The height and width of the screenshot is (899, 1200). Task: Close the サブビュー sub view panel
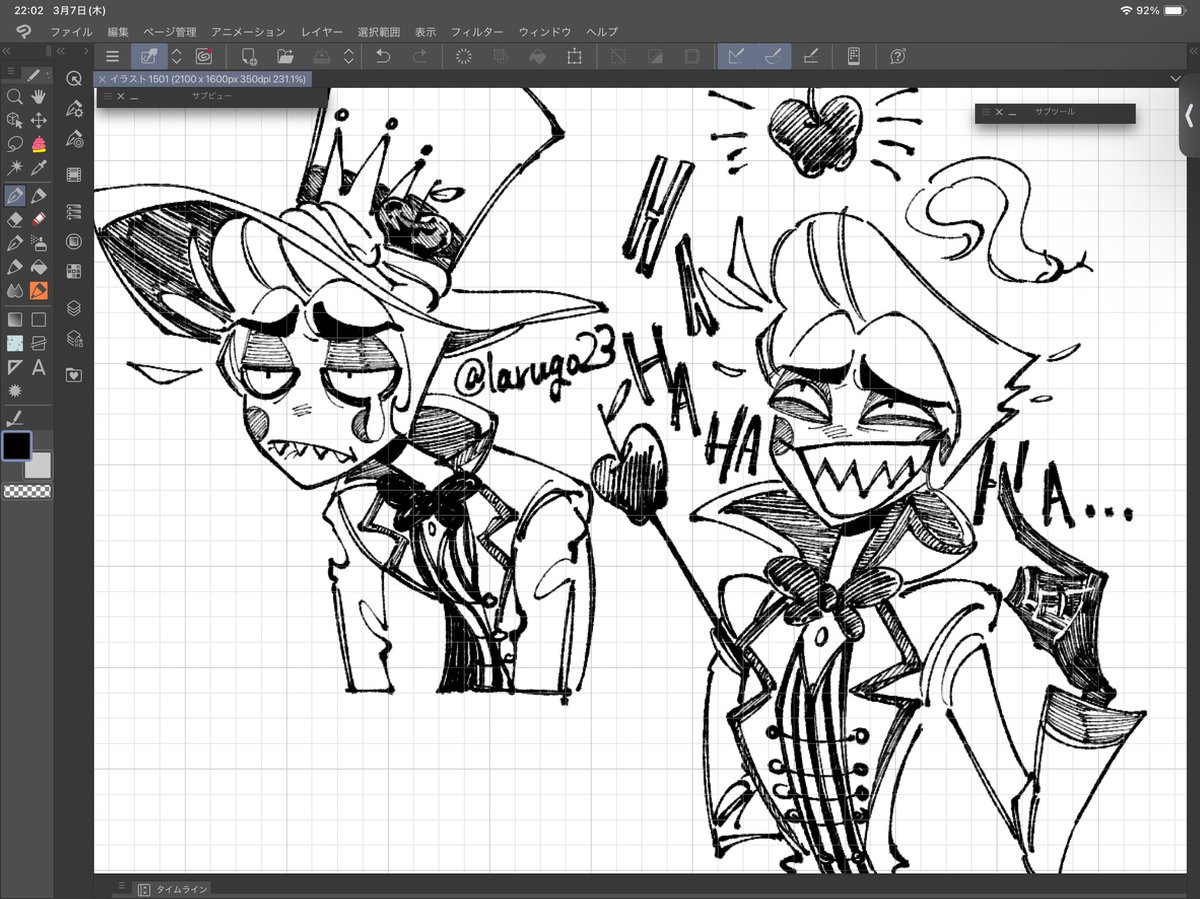click(x=120, y=96)
